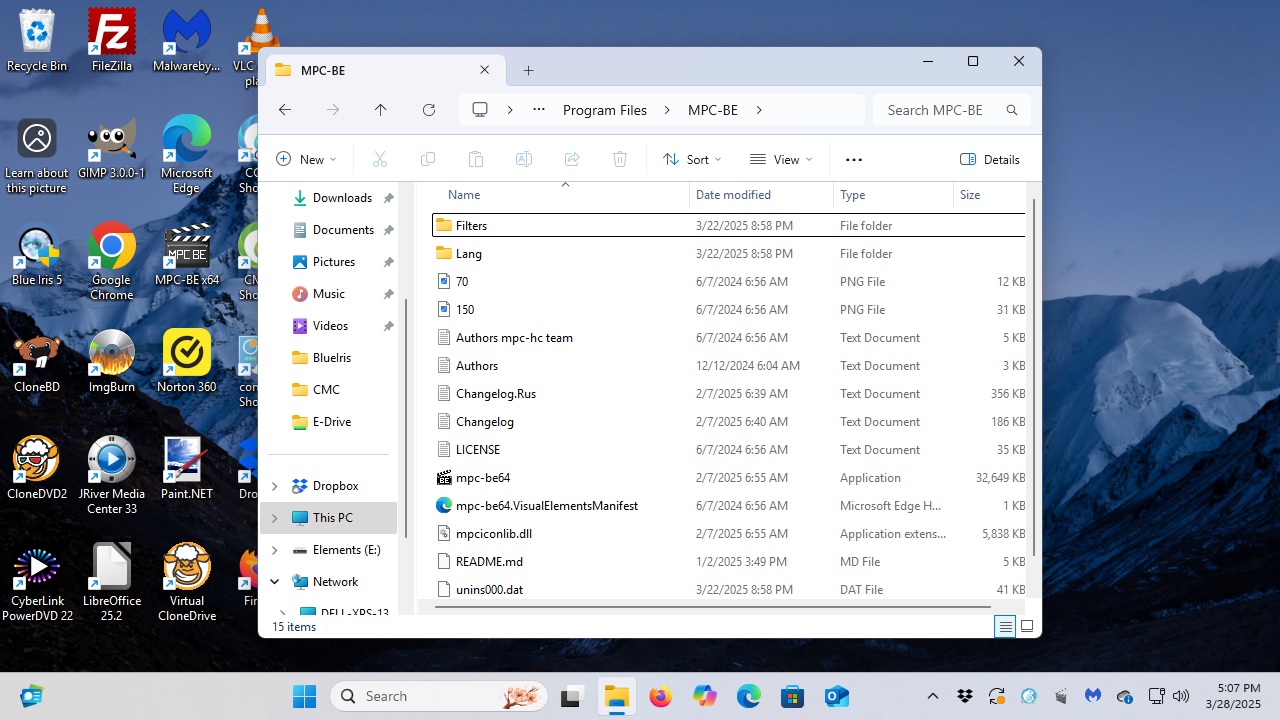Open Microsoft Store from taskbar
Viewport: 1280px width, 720px height.
coord(793,696)
